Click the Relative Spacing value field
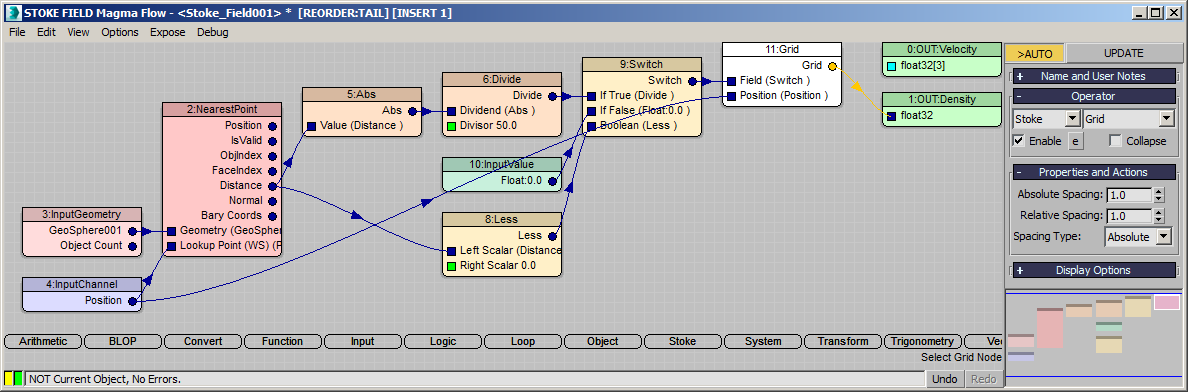The image size is (1188, 392). click(1129, 215)
